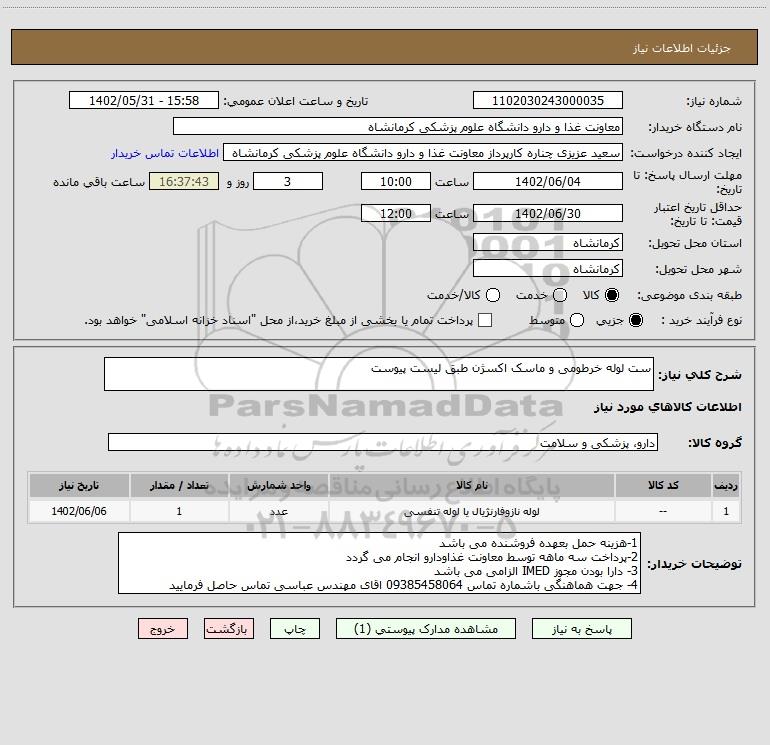The height and width of the screenshot is (745, 770).
Task: Click the general need description text box
Action: pyautogui.click(x=379, y=374)
